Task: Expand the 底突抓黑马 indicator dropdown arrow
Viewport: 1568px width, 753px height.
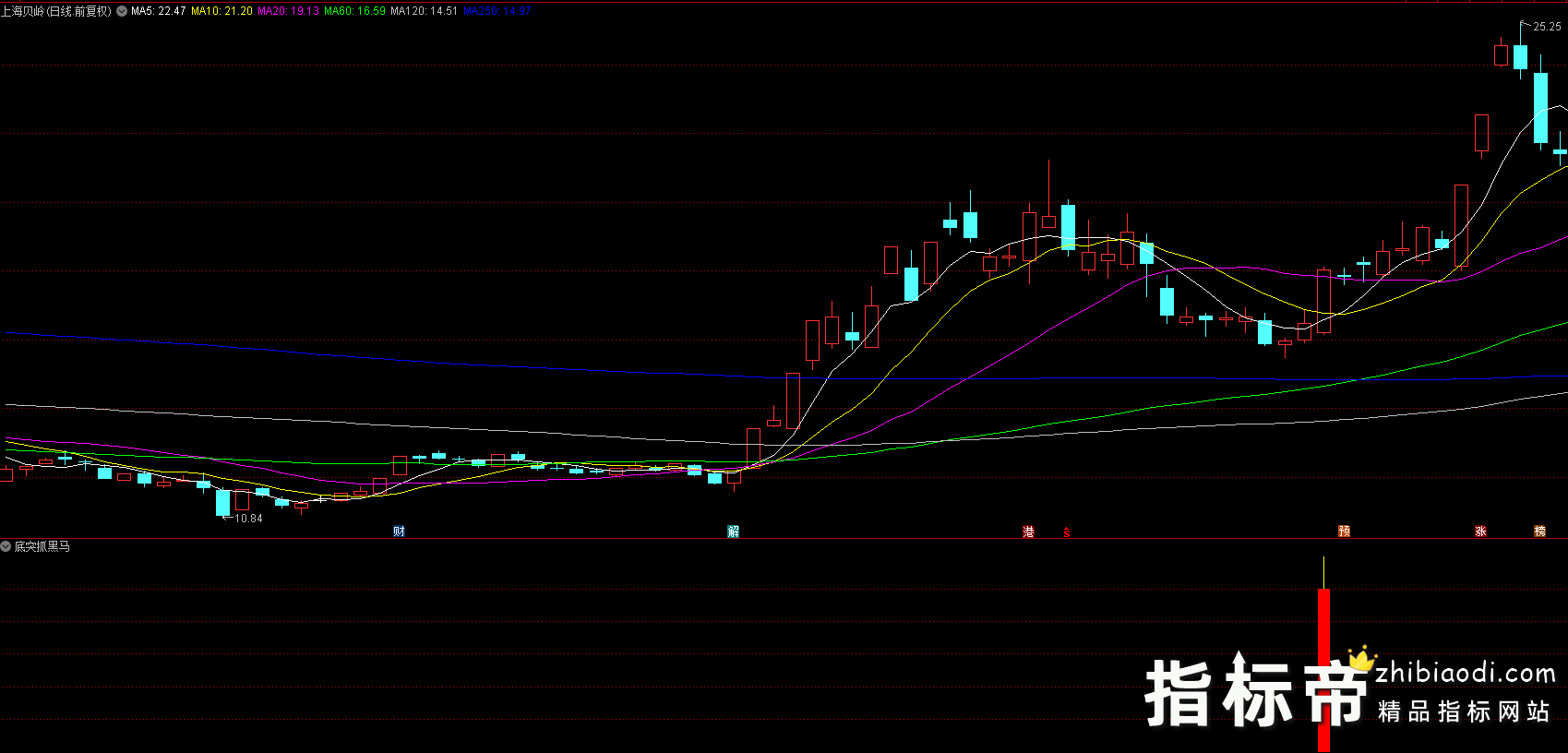Action: click(6, 547)
